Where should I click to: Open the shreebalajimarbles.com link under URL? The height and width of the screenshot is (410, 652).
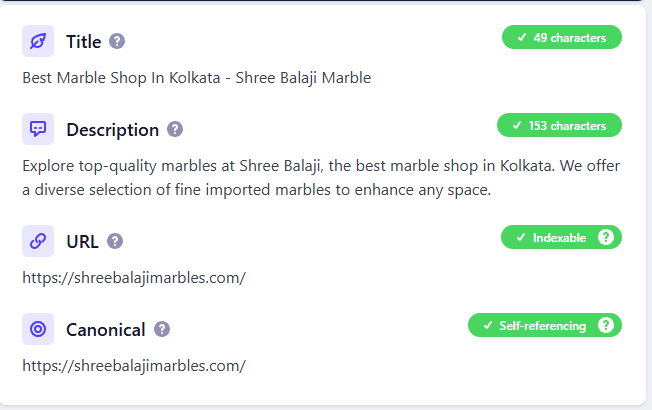click(134, 278)
